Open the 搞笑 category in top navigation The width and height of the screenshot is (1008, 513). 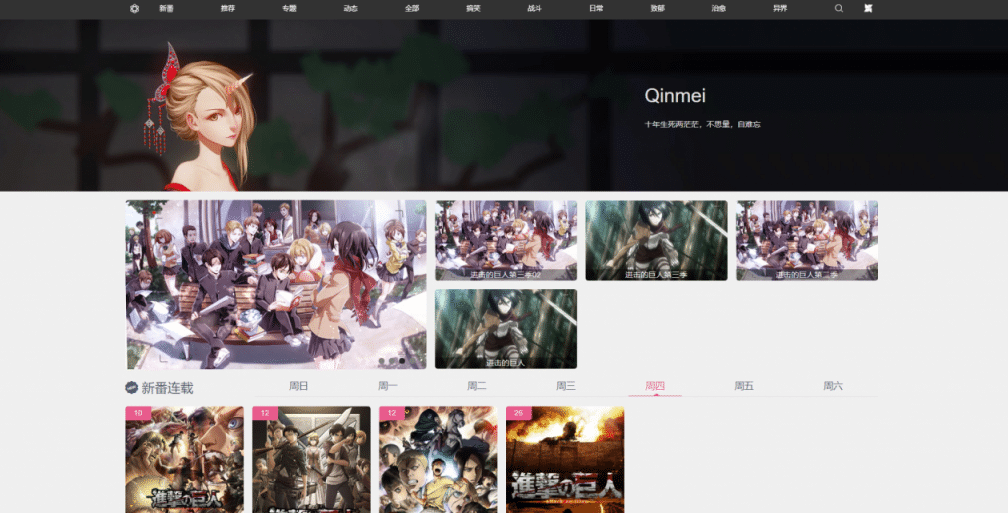[473, 8]
